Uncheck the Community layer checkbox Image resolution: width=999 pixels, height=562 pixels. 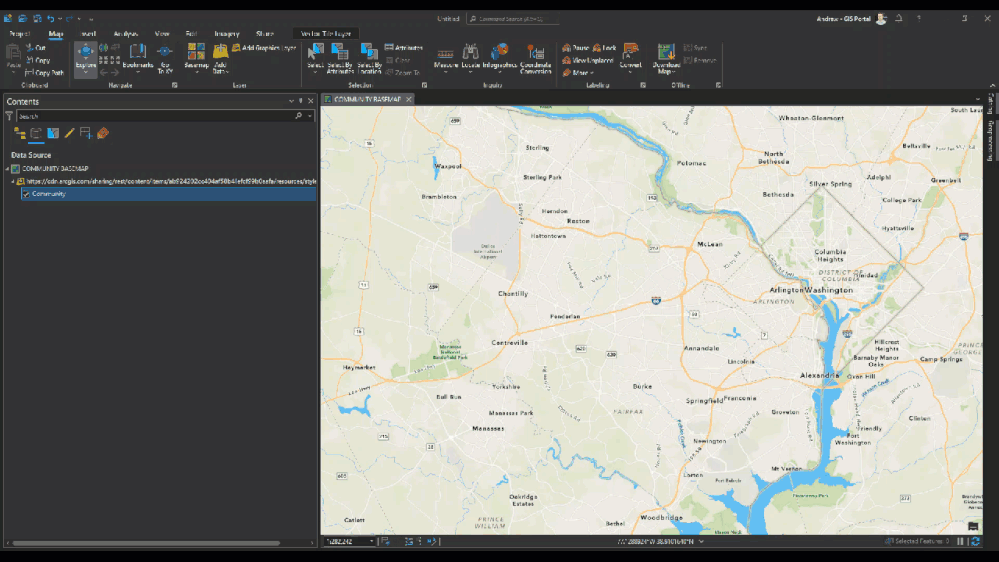(26, 194)
